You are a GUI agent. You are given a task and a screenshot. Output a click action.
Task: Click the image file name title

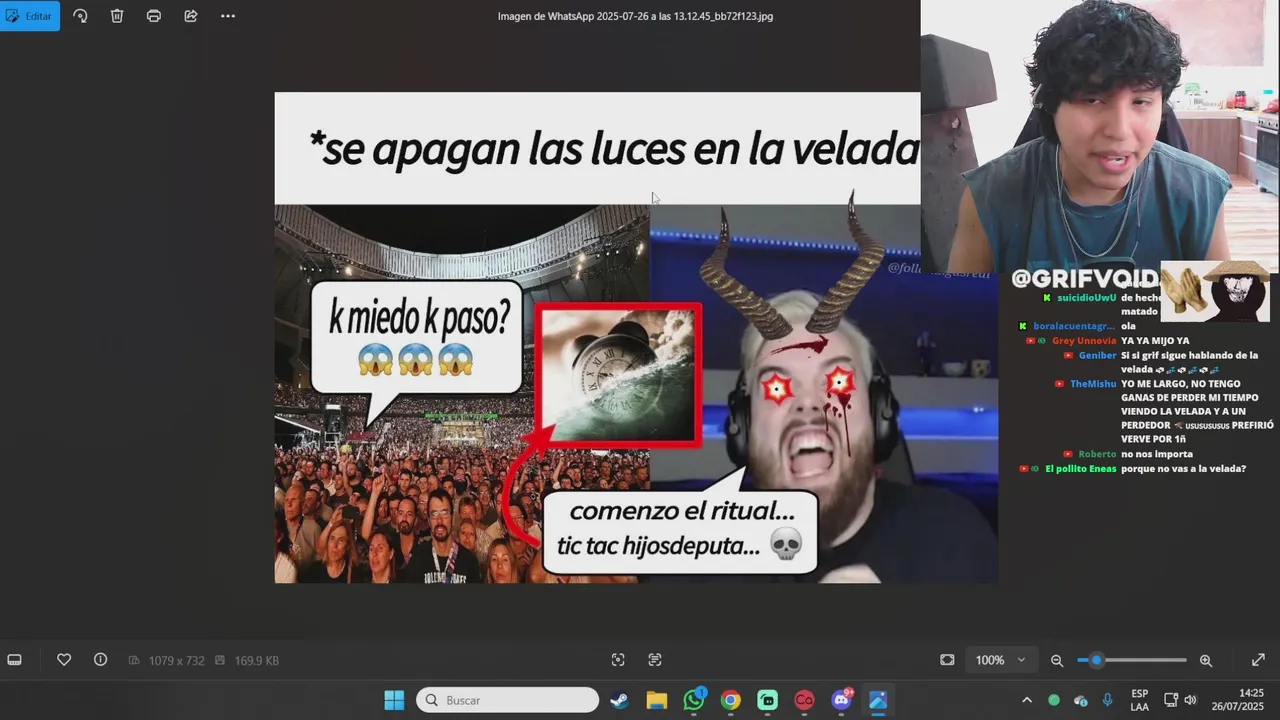[635, 16]
